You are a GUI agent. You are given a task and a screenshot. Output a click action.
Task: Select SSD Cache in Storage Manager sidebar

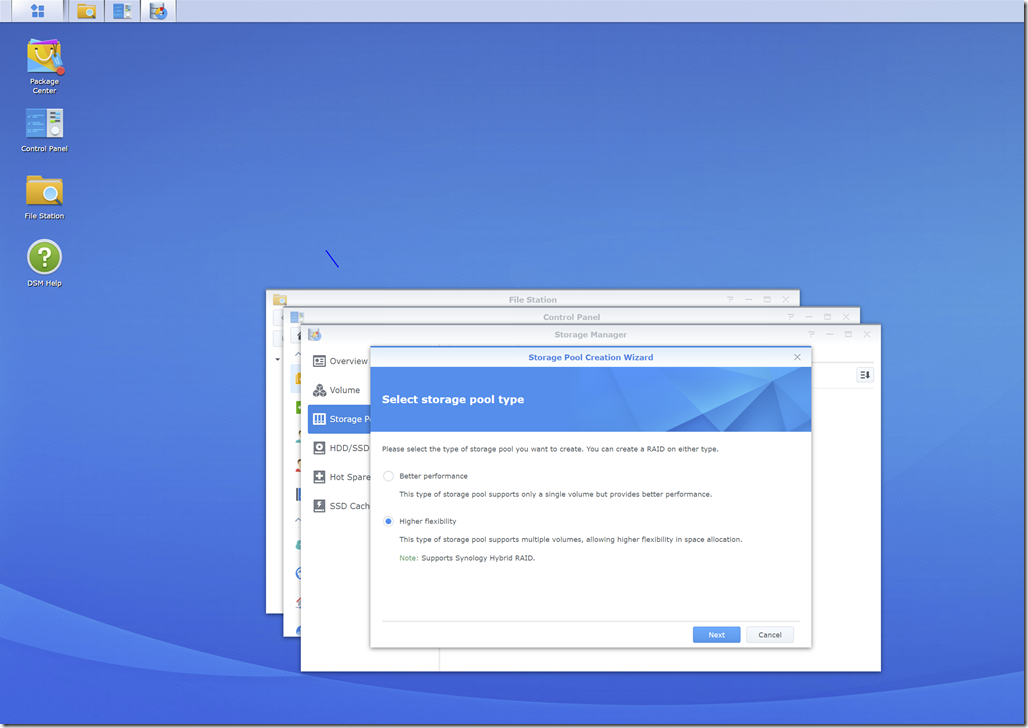pyautogui.click(x=340, y=506)
